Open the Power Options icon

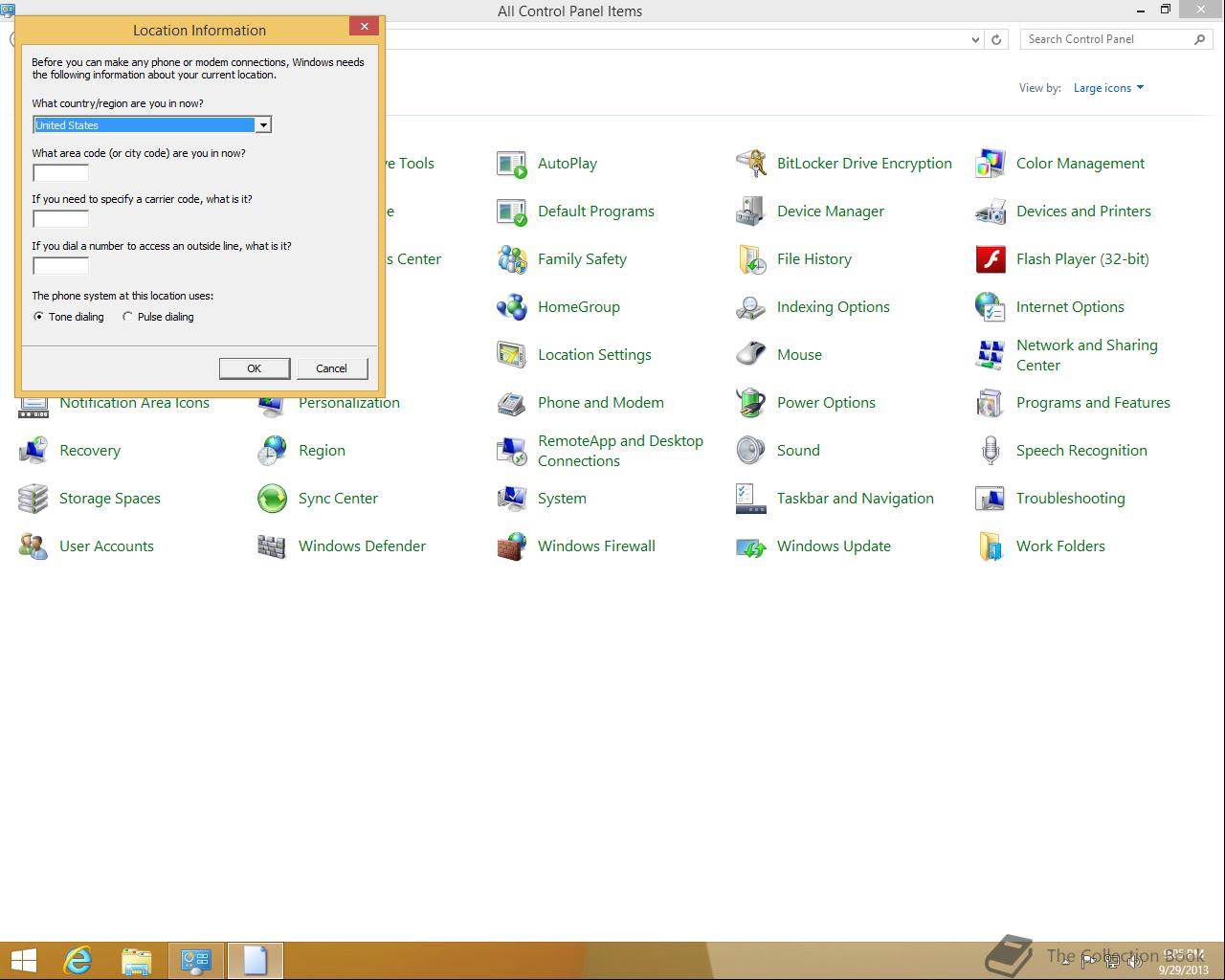(x=751, y=403)
